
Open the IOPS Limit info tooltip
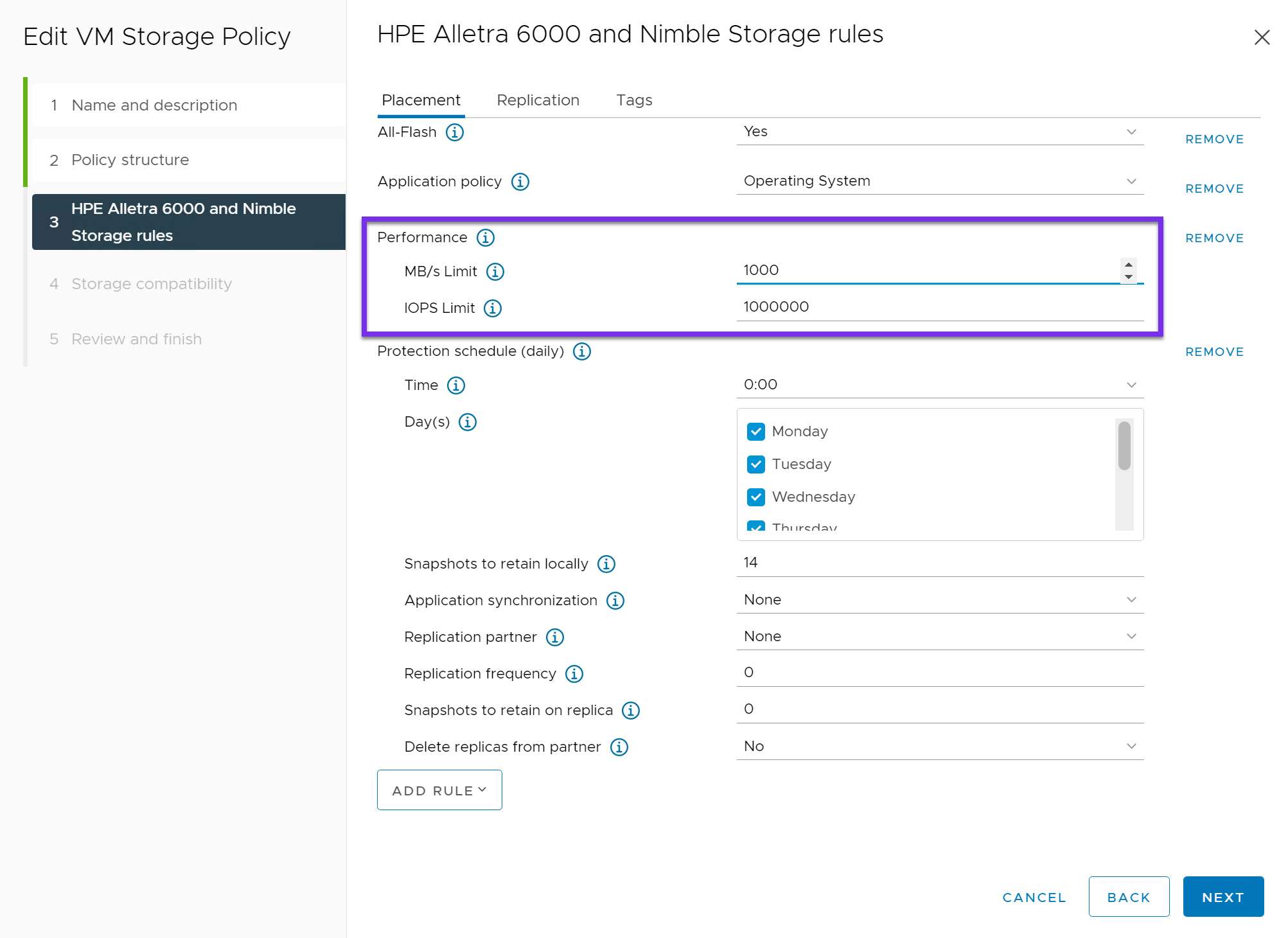point(493,308)
